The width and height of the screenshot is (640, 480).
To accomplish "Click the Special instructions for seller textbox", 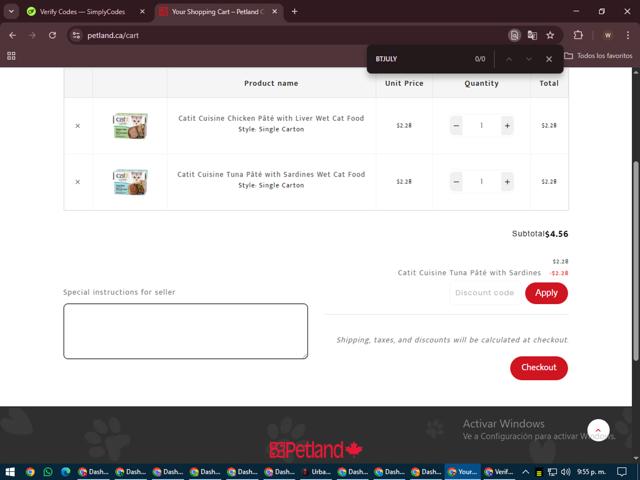I will click(185, 331).
